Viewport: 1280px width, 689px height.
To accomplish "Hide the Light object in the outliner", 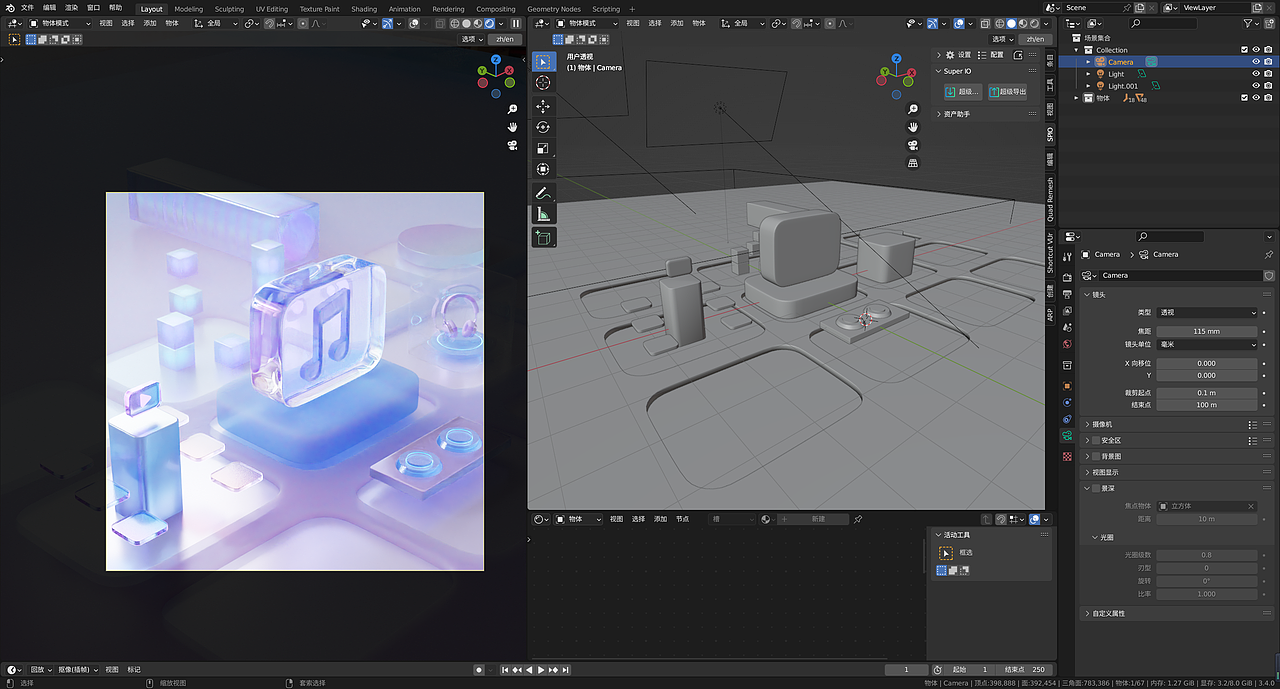I will click(1256, 74).
